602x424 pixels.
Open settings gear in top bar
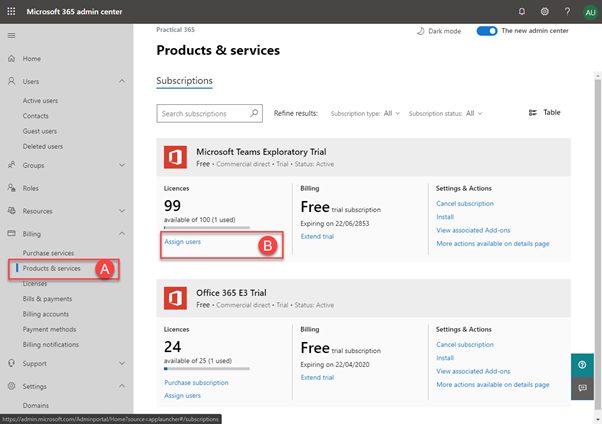pyautogui.click(x=544, y=12)
